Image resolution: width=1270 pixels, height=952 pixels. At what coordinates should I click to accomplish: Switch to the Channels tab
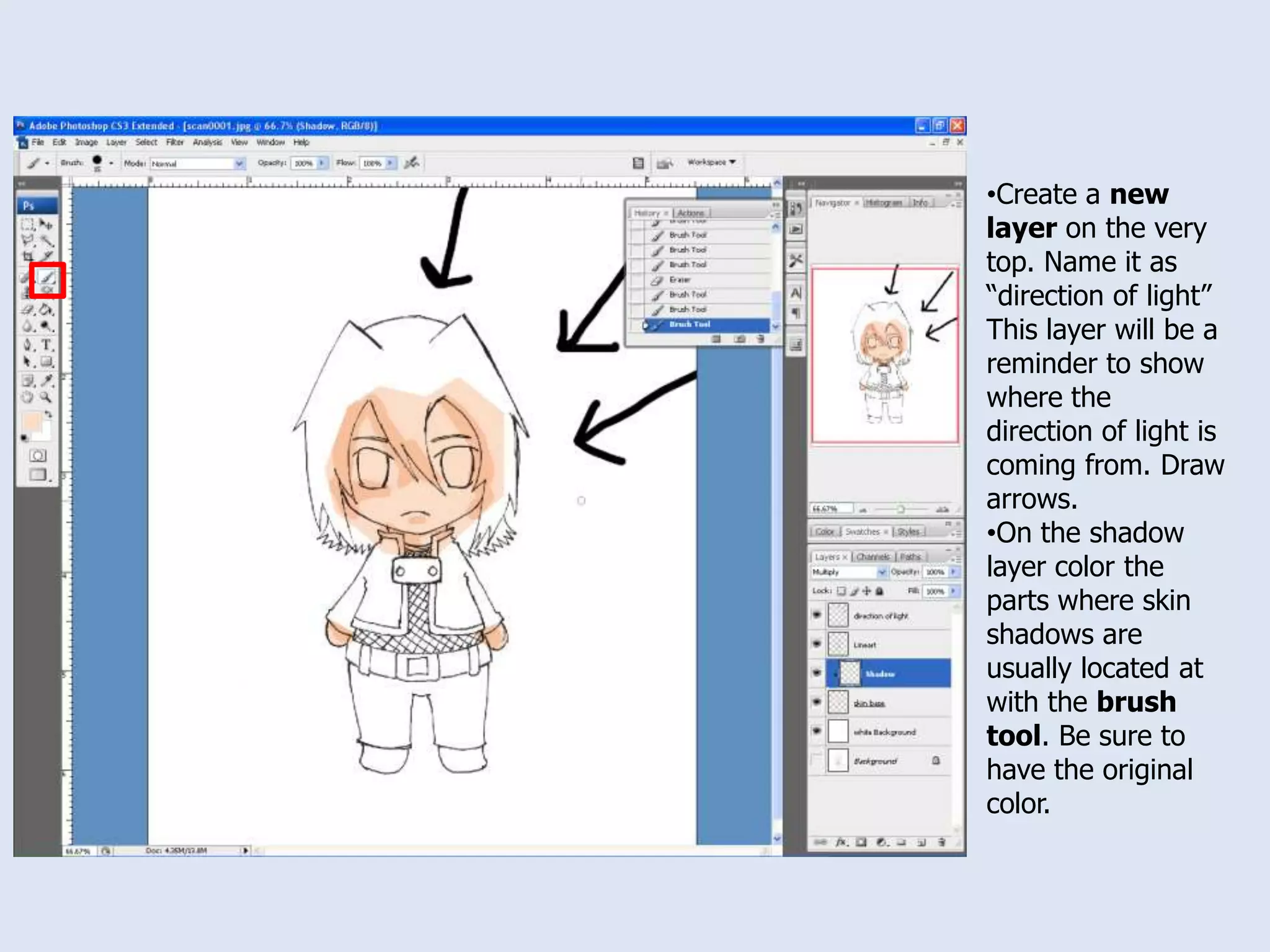tap(873, 557)
